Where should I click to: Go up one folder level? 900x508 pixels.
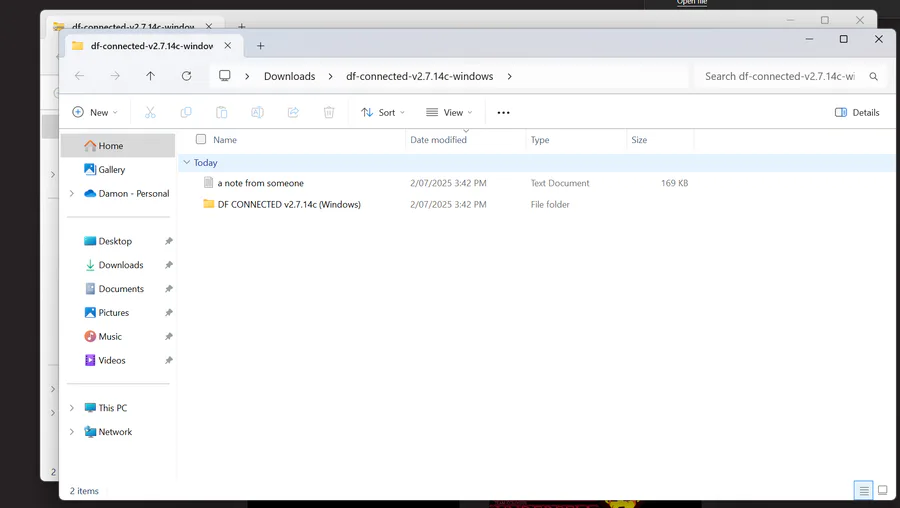pos(150,76)
